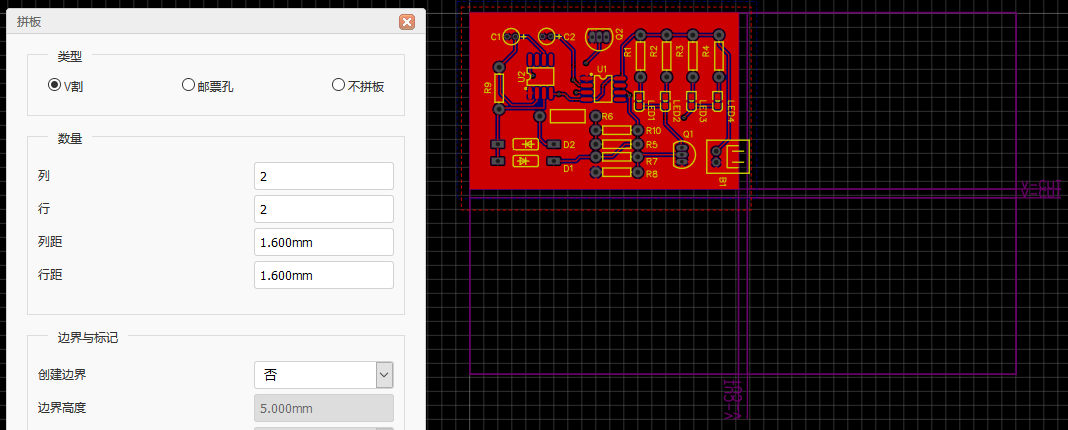The height and width of the screenshot is (430, 1068).
Task: Click the 数量 group label
Action: (69, 139)
